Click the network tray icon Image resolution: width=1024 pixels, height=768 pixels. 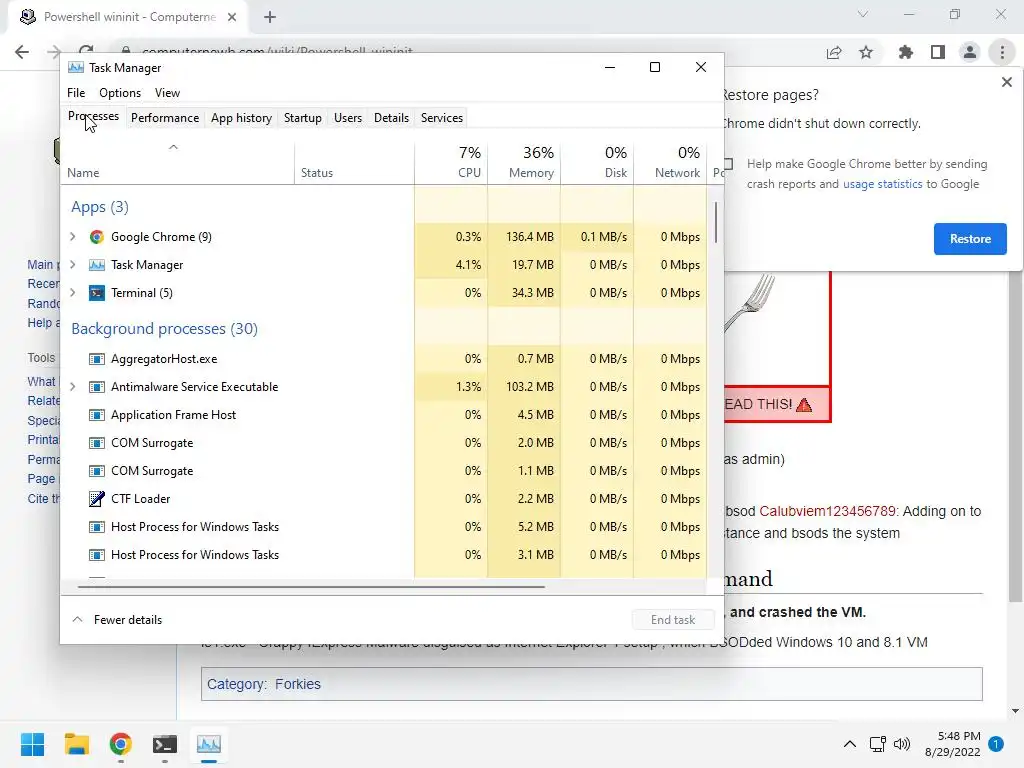tap(878, 744)
